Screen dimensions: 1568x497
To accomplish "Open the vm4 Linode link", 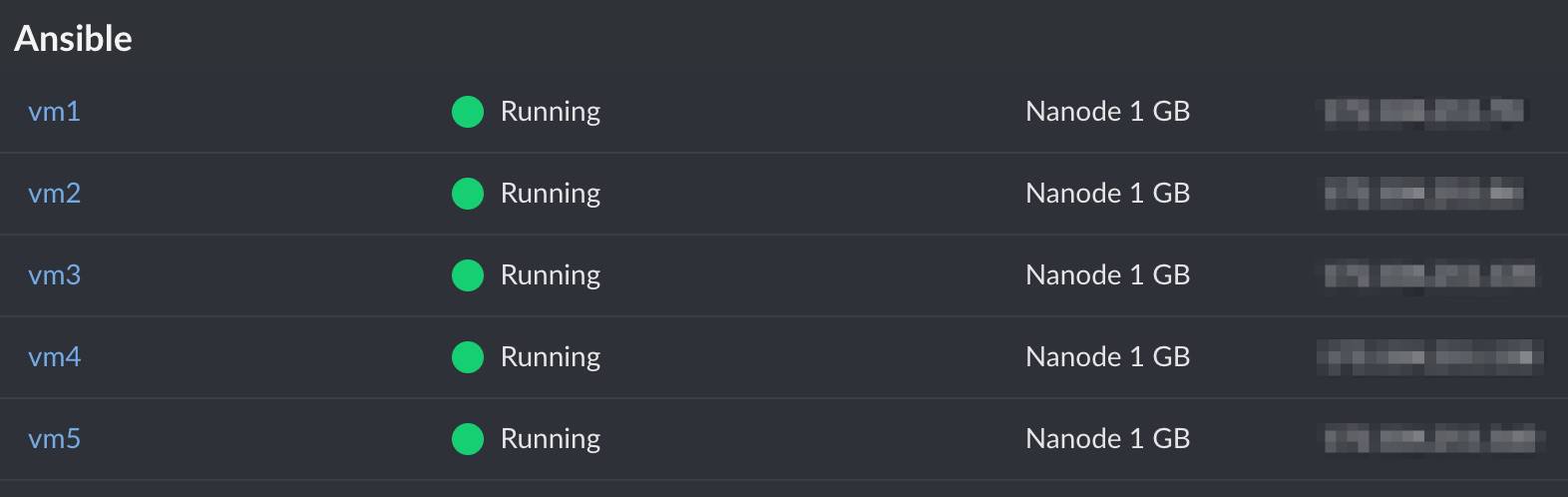I will point(54,357).
